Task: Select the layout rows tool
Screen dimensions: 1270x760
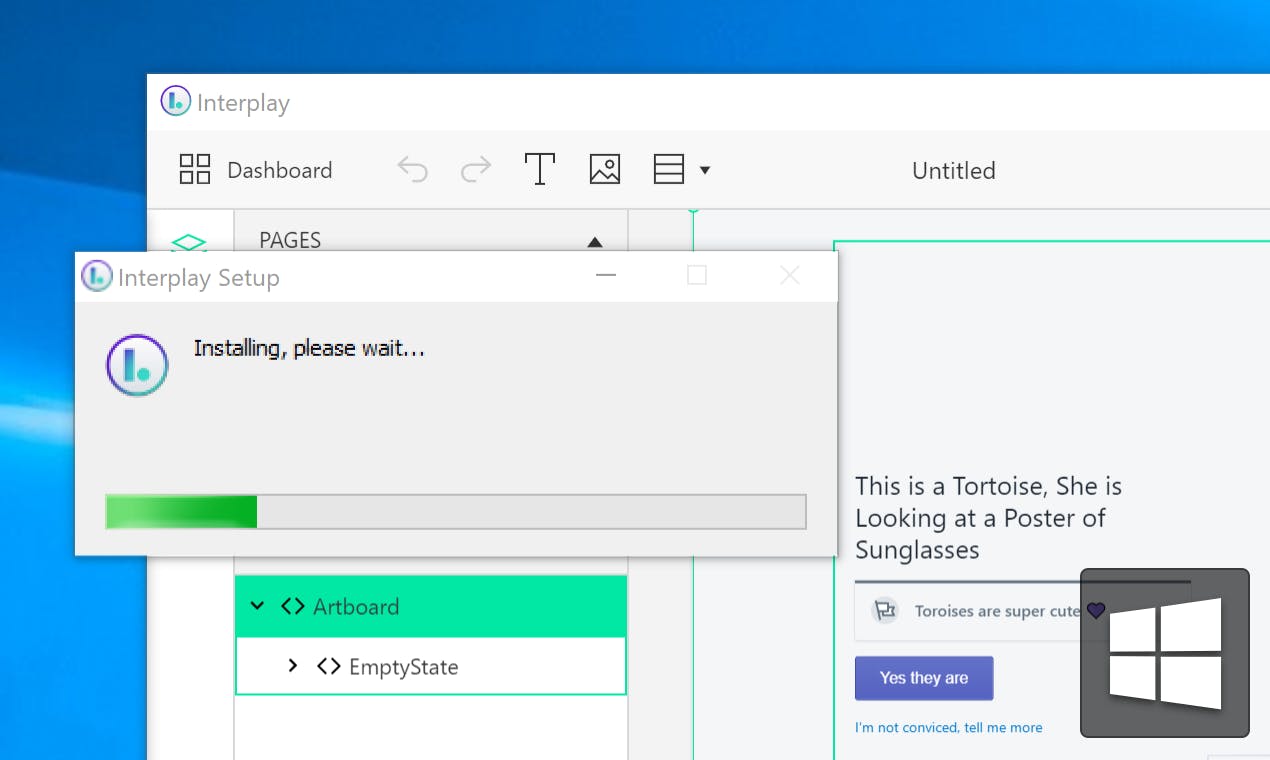Action: point(669,169)
